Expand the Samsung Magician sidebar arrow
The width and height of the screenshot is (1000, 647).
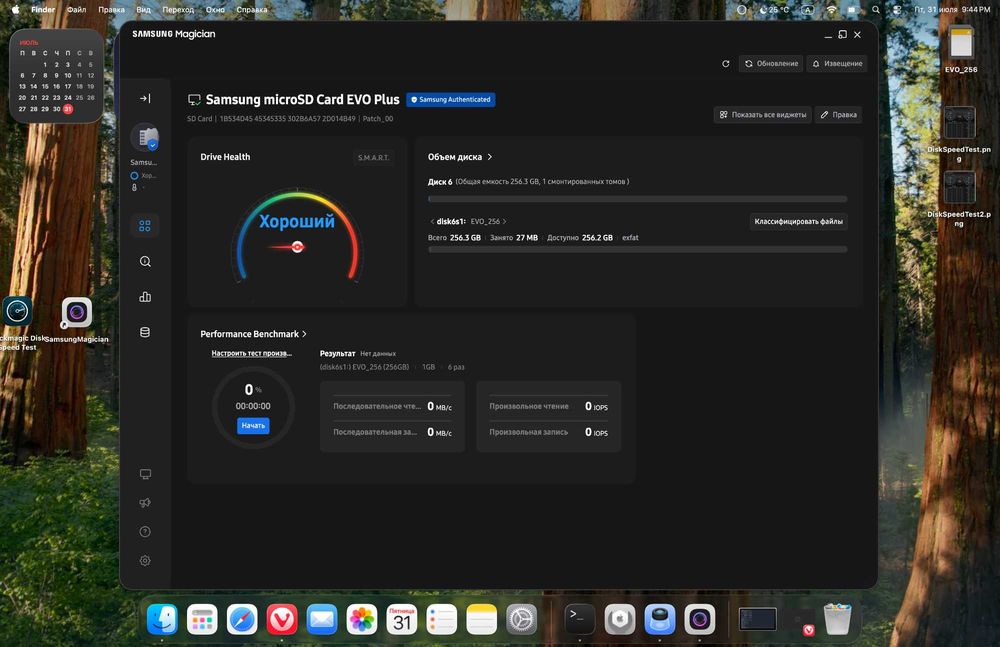tap(145, 98)
